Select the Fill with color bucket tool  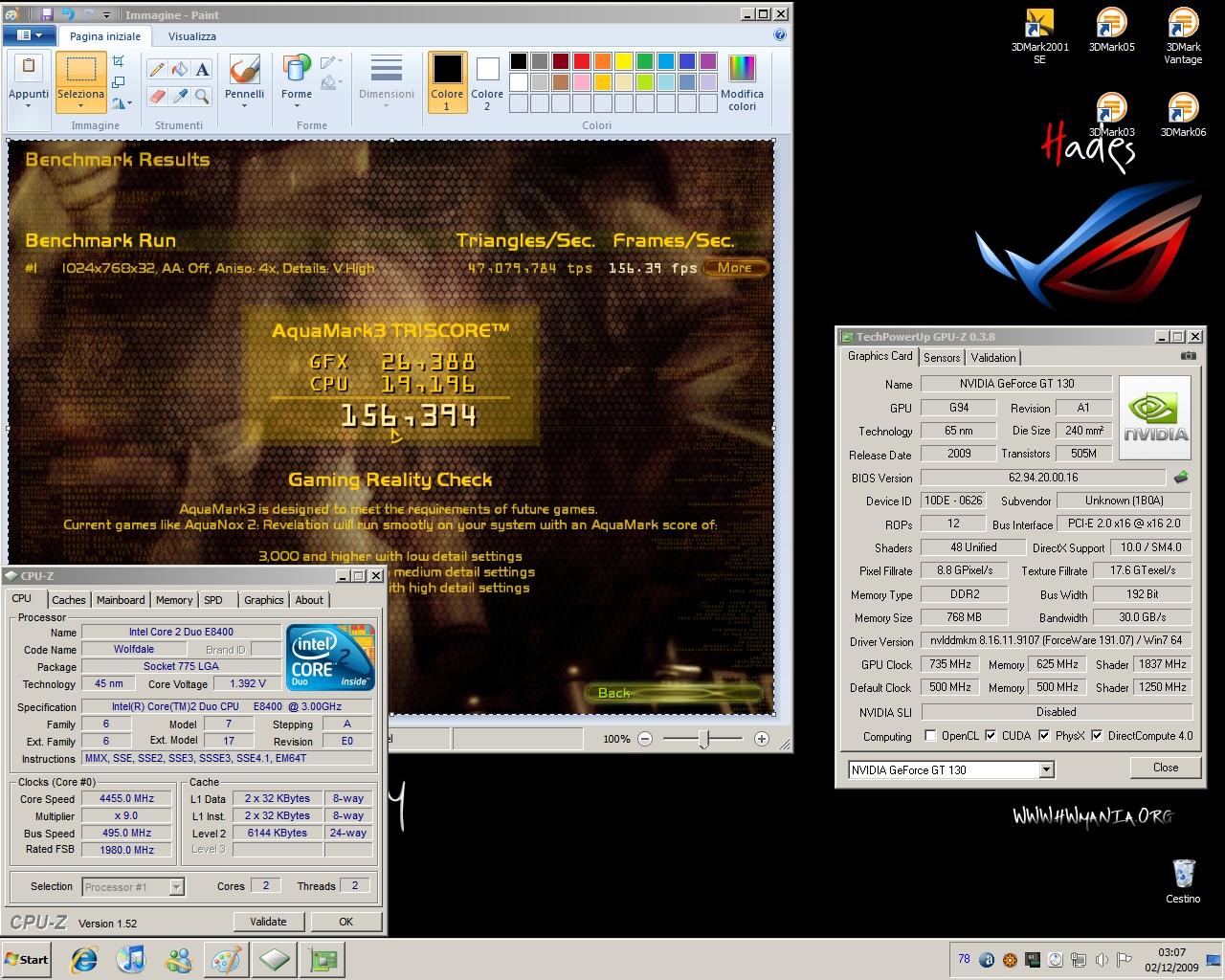click(180, 69)
